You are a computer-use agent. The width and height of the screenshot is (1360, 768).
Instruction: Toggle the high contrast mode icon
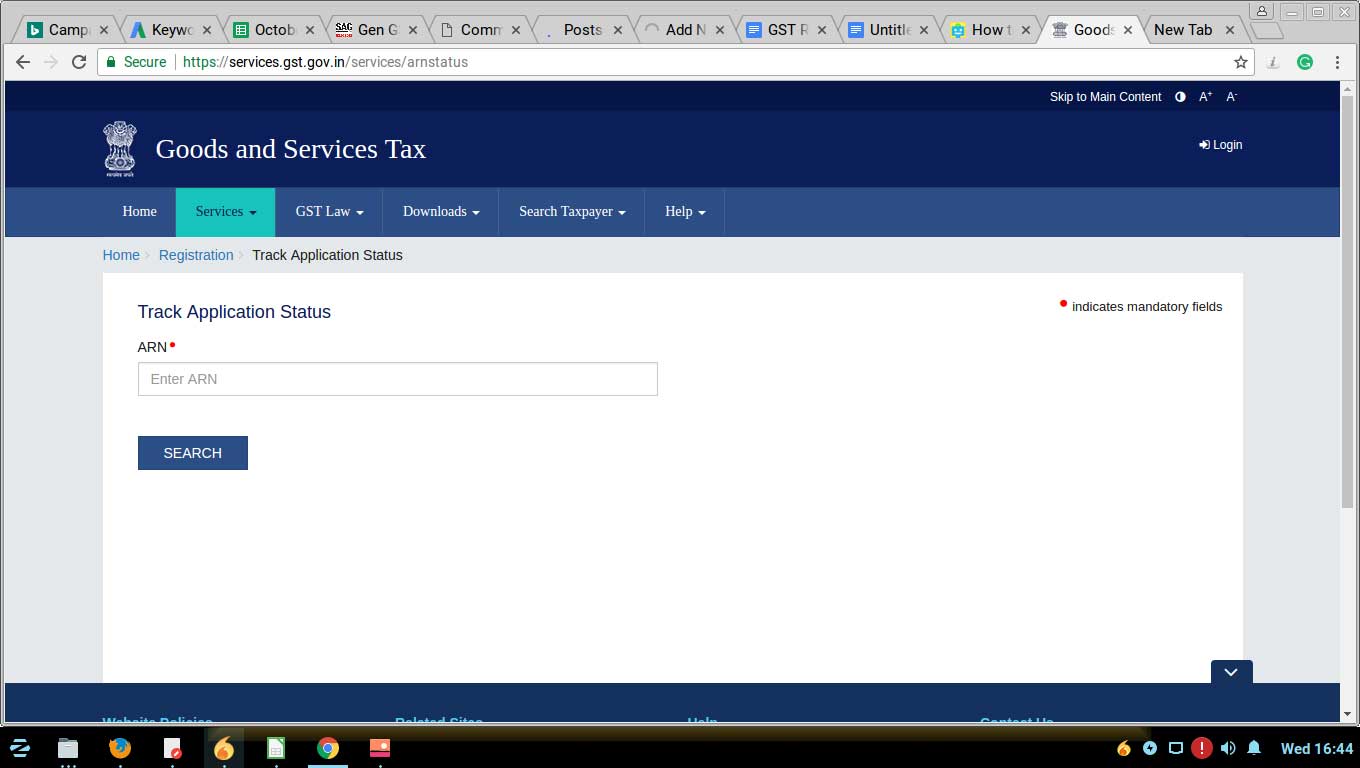coord(1180,97)
